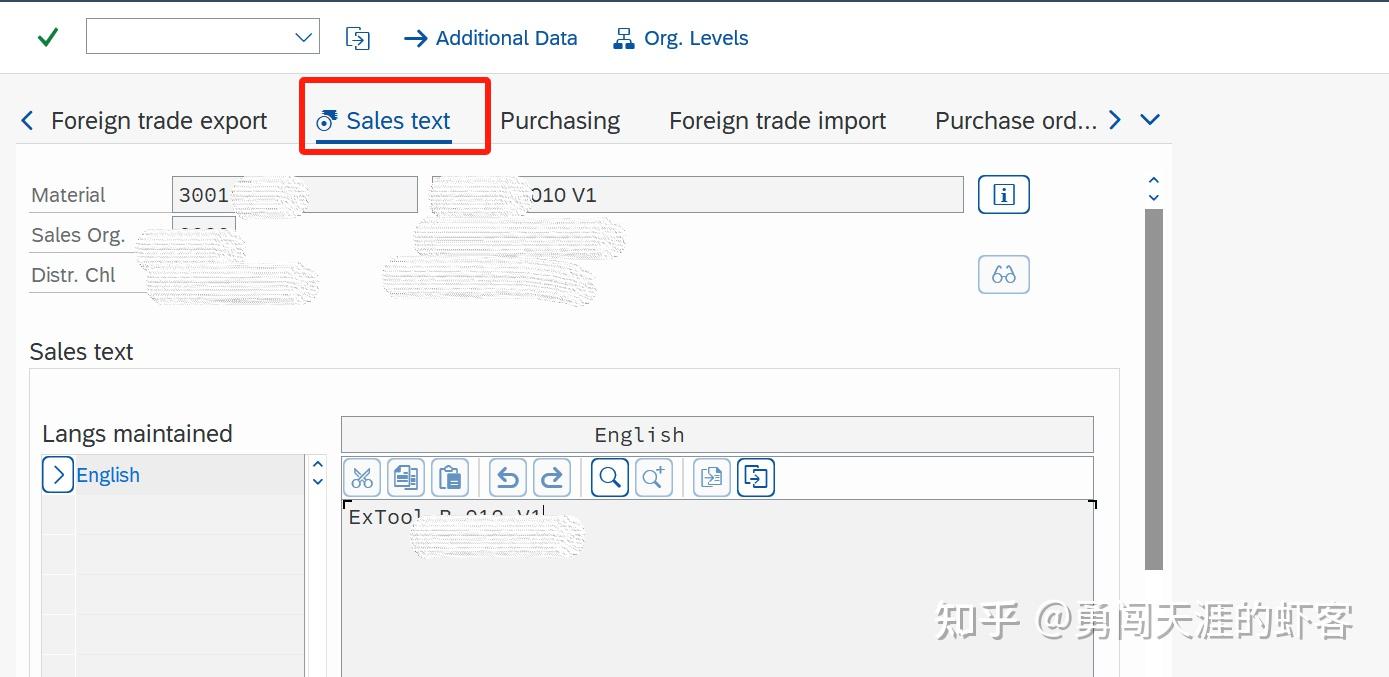Undo the last text edit
The image size is (1389, 677).
click(507, 477)
